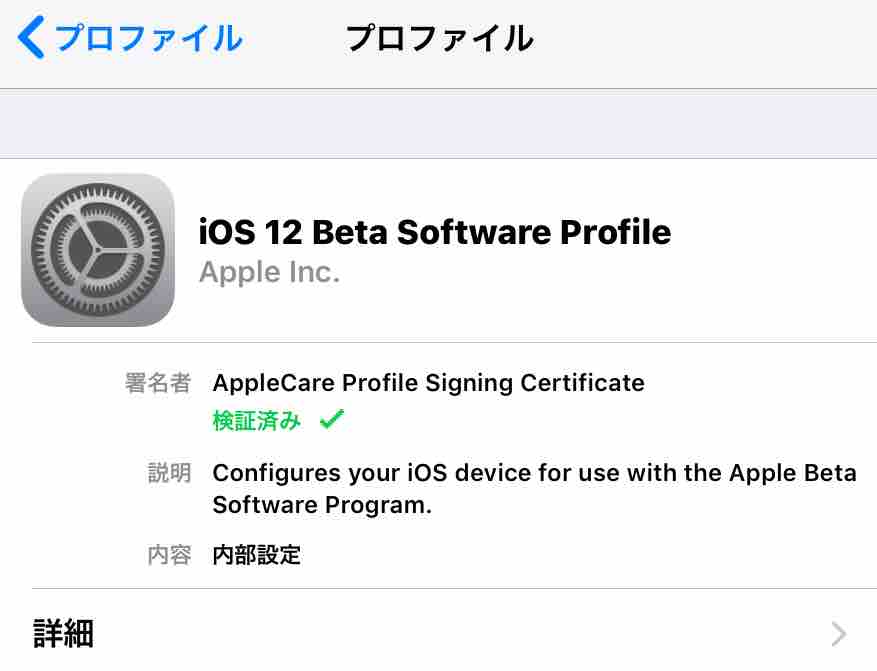
Task: Click the 'Software Program.' description line
Action: coord(322,505)
